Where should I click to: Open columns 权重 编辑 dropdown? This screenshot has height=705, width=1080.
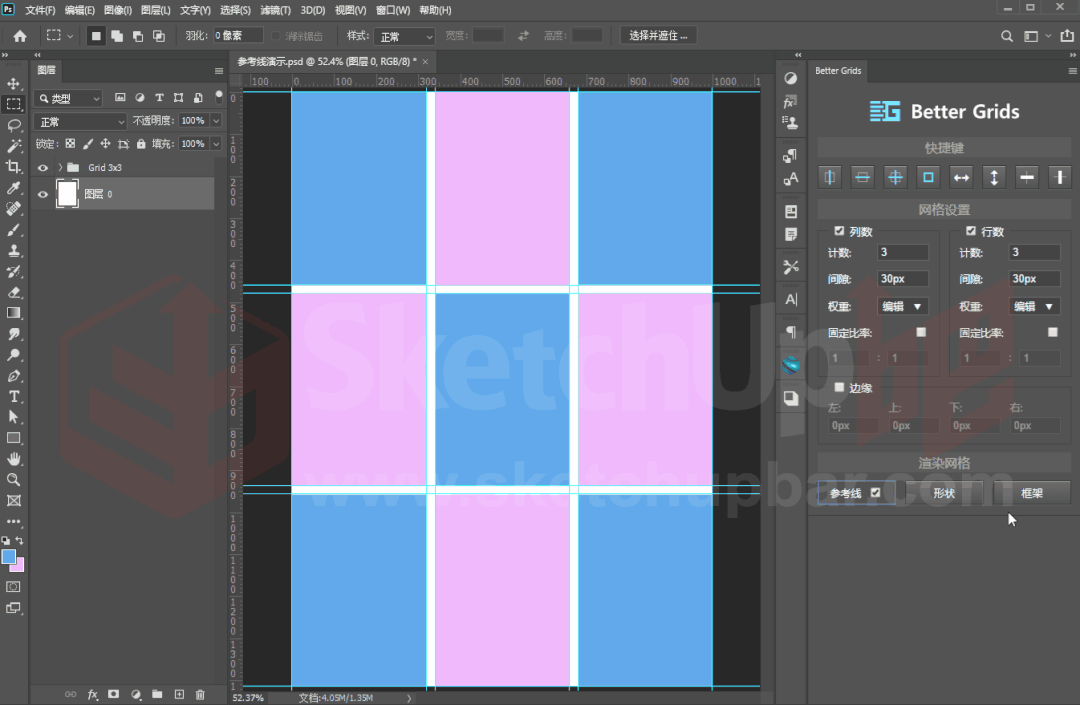tap(902, 306)
